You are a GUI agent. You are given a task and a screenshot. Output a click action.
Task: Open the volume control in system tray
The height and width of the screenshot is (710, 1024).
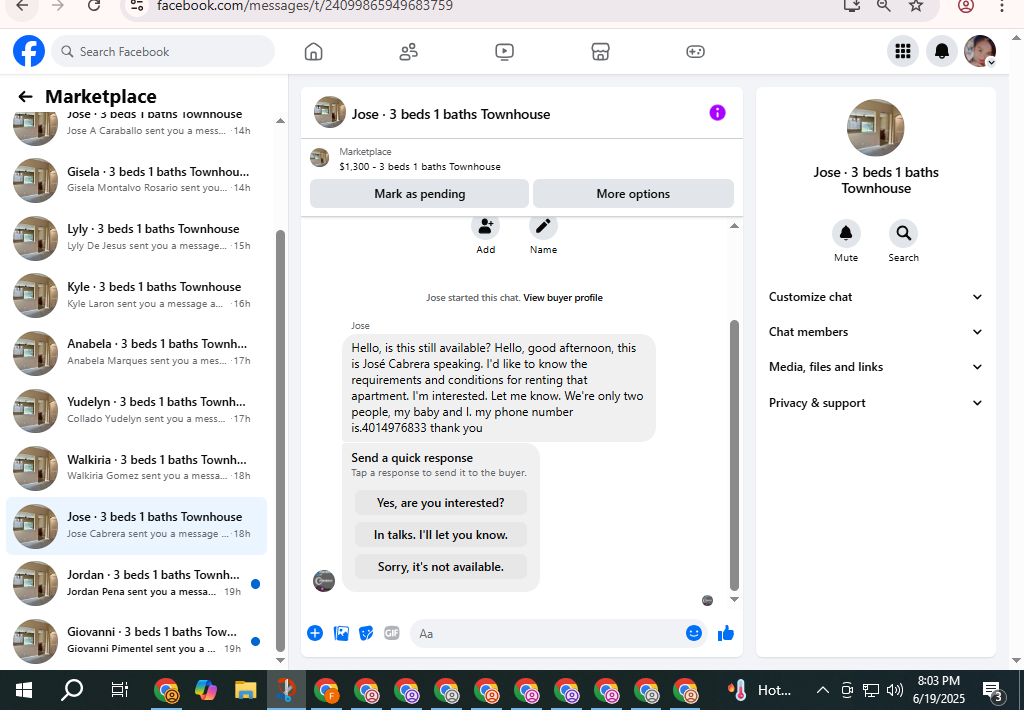pyautogui.click(x=895, y=690)
